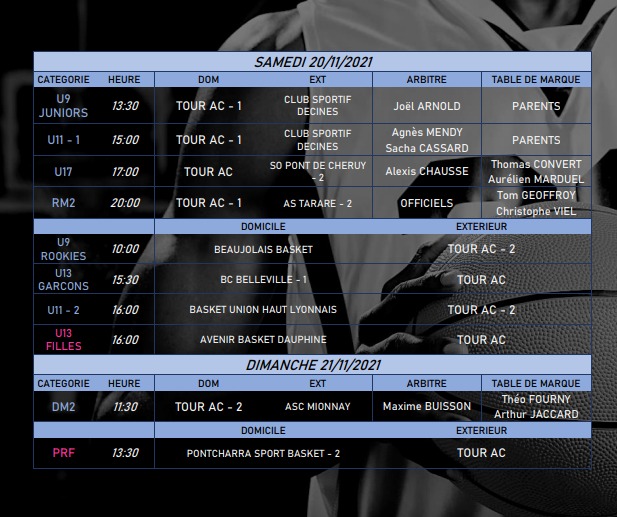Click 'TOUR AC' in the U17 row

[209, 172]
